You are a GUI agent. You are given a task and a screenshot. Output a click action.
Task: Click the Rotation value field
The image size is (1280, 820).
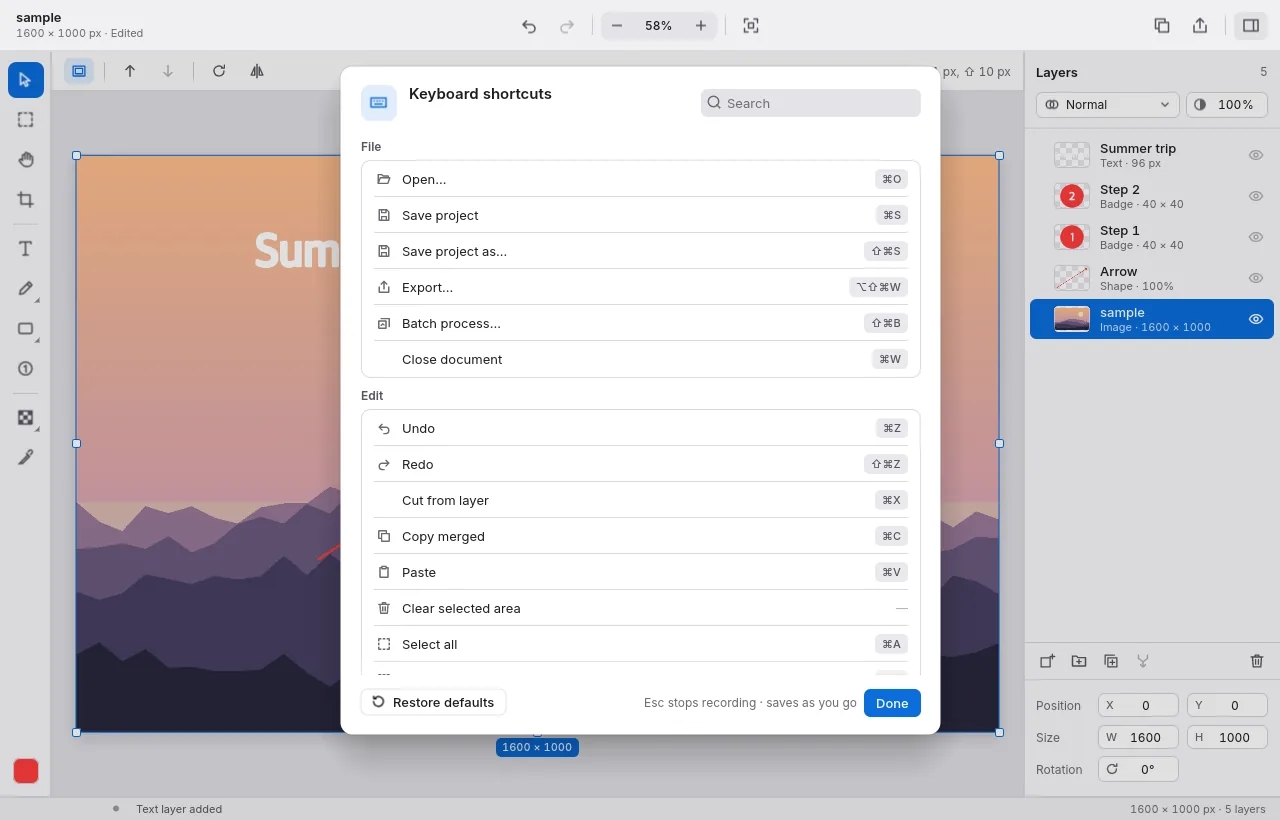tap(1138, 769)
